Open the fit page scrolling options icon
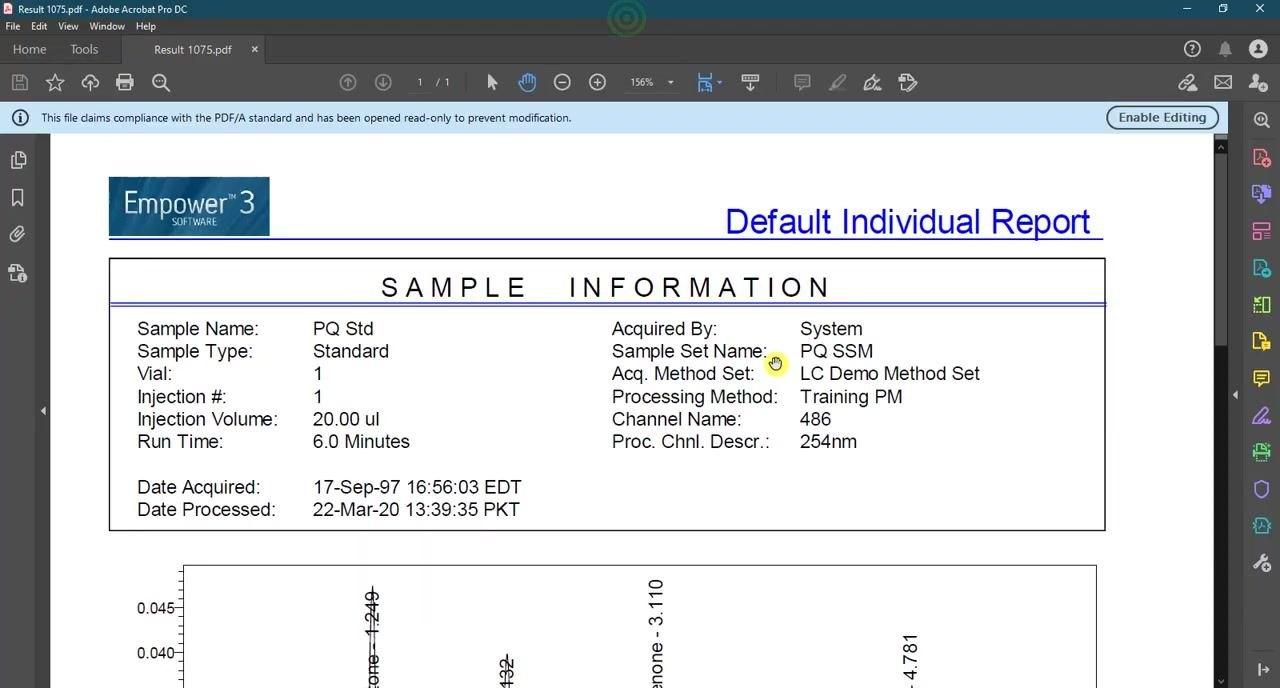The width and height of the screenshot is (1280, 688). [705, 82]
